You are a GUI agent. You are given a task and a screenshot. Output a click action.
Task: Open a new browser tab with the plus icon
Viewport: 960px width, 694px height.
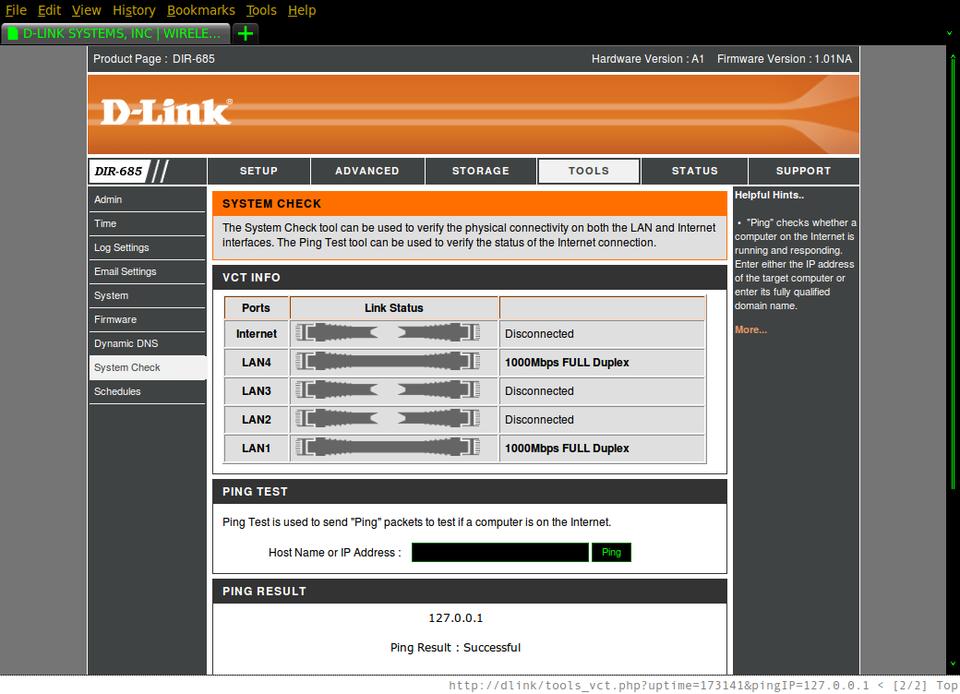[x=245, y=34]
